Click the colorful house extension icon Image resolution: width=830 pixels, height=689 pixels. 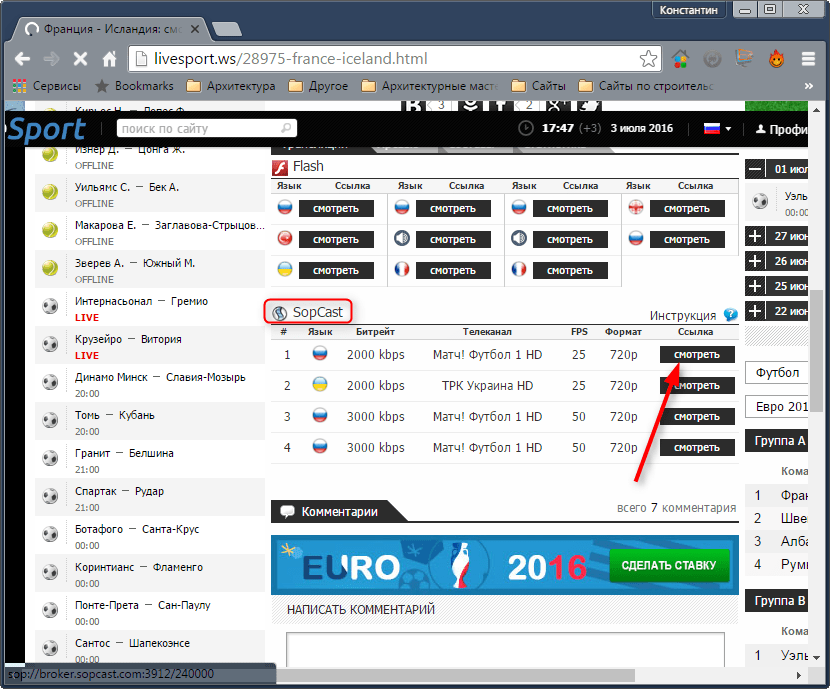(x=680, y=59)
